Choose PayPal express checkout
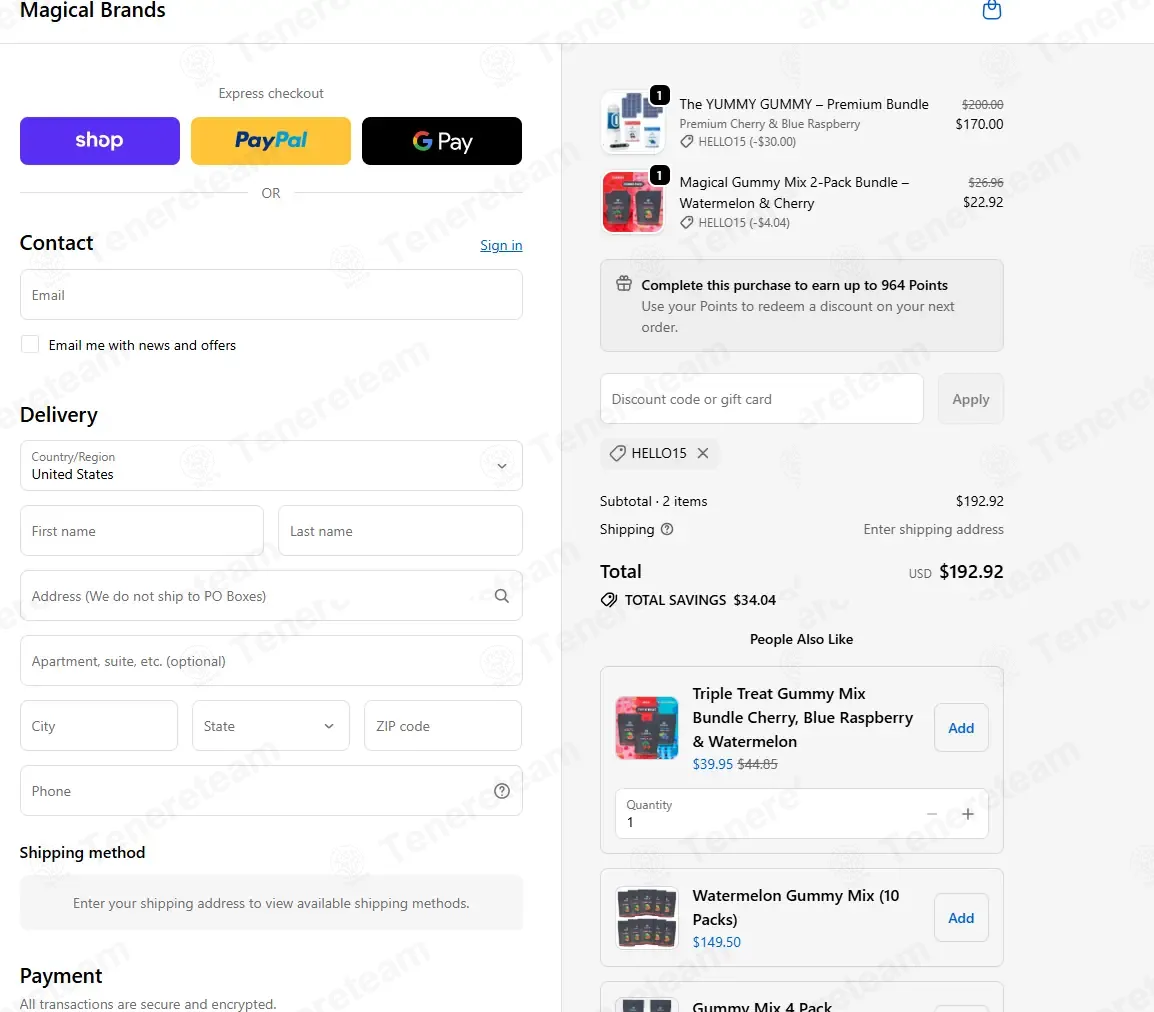 click(x=271, y=141)
